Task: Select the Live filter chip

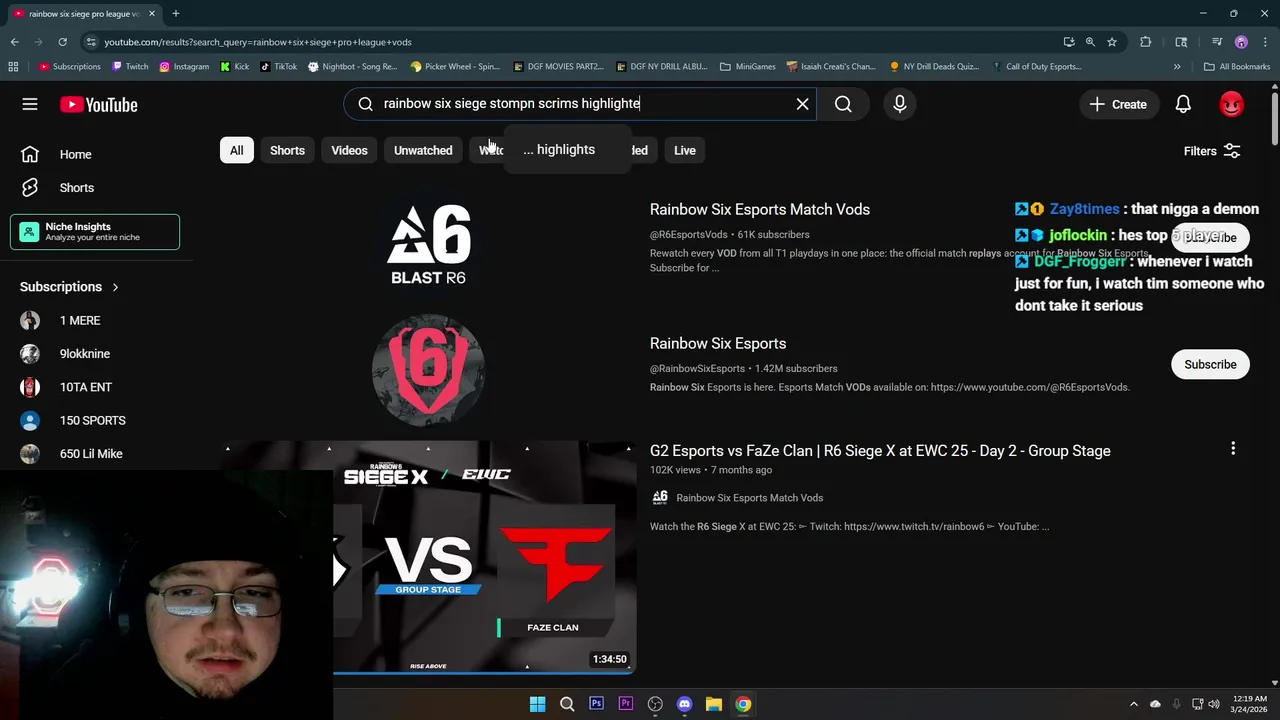Action: [x=684, y=150]
